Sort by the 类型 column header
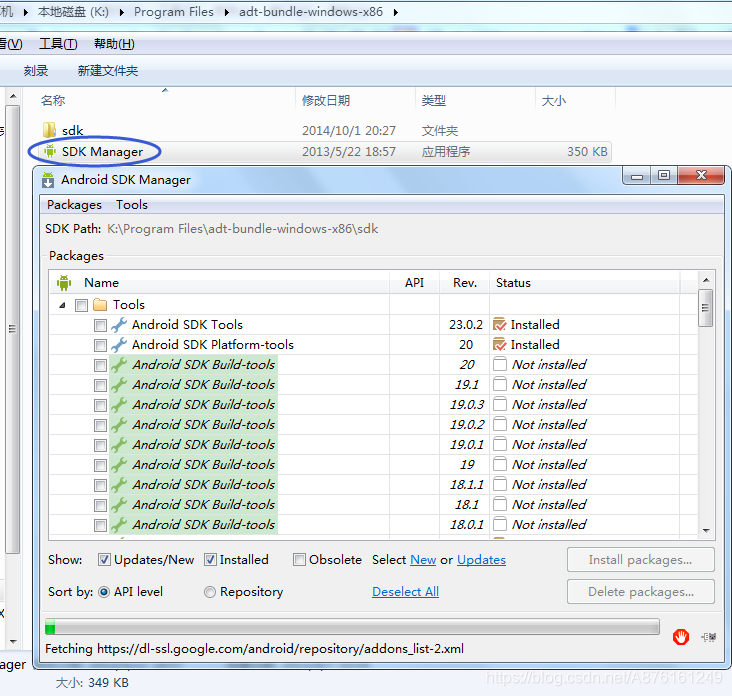 434,100
